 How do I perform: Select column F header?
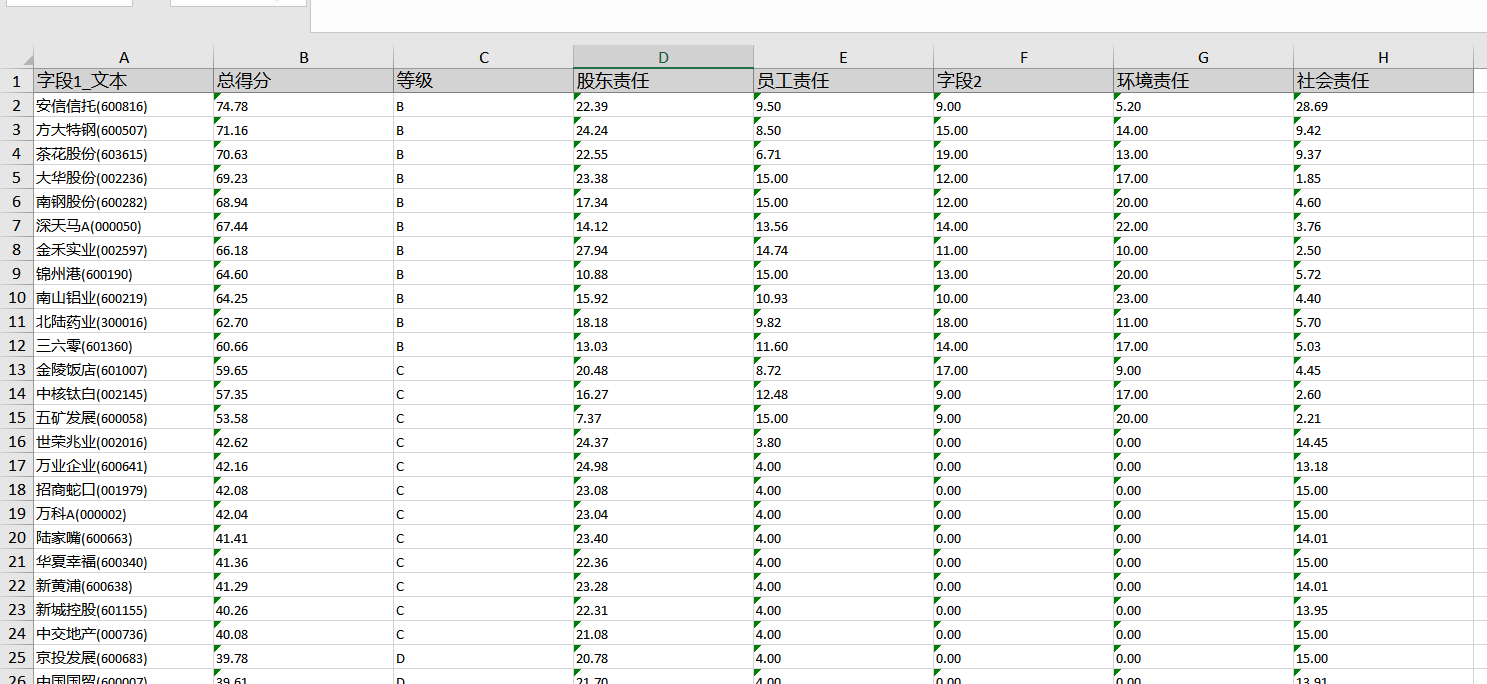tap(1024, 57)
